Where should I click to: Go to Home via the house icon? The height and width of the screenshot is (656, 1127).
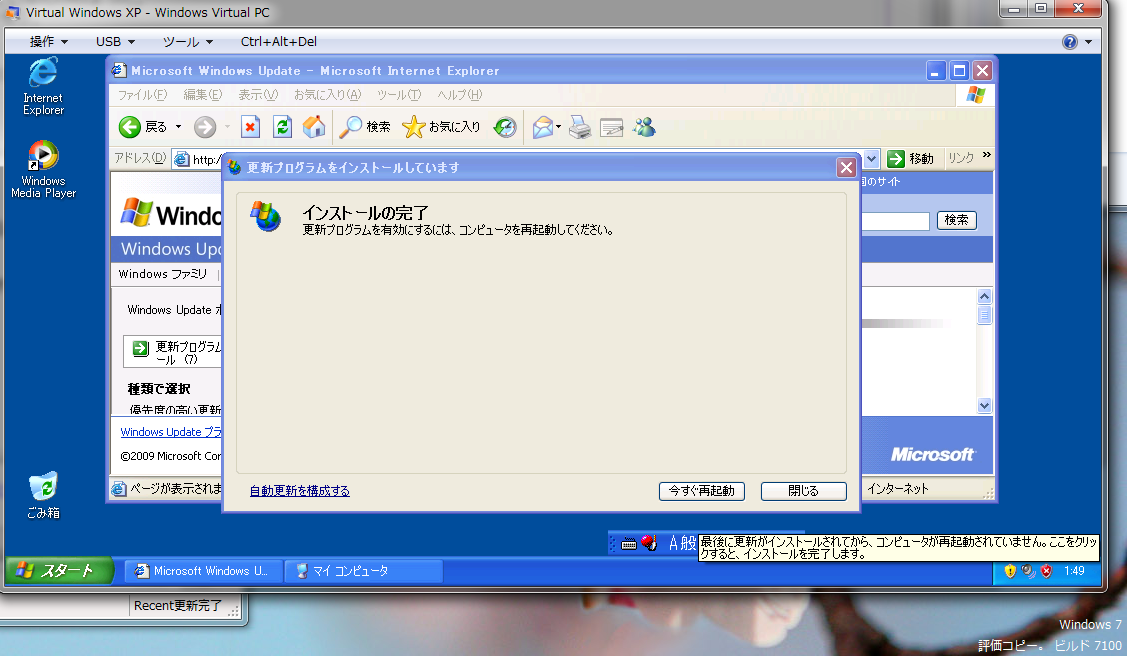313,127
